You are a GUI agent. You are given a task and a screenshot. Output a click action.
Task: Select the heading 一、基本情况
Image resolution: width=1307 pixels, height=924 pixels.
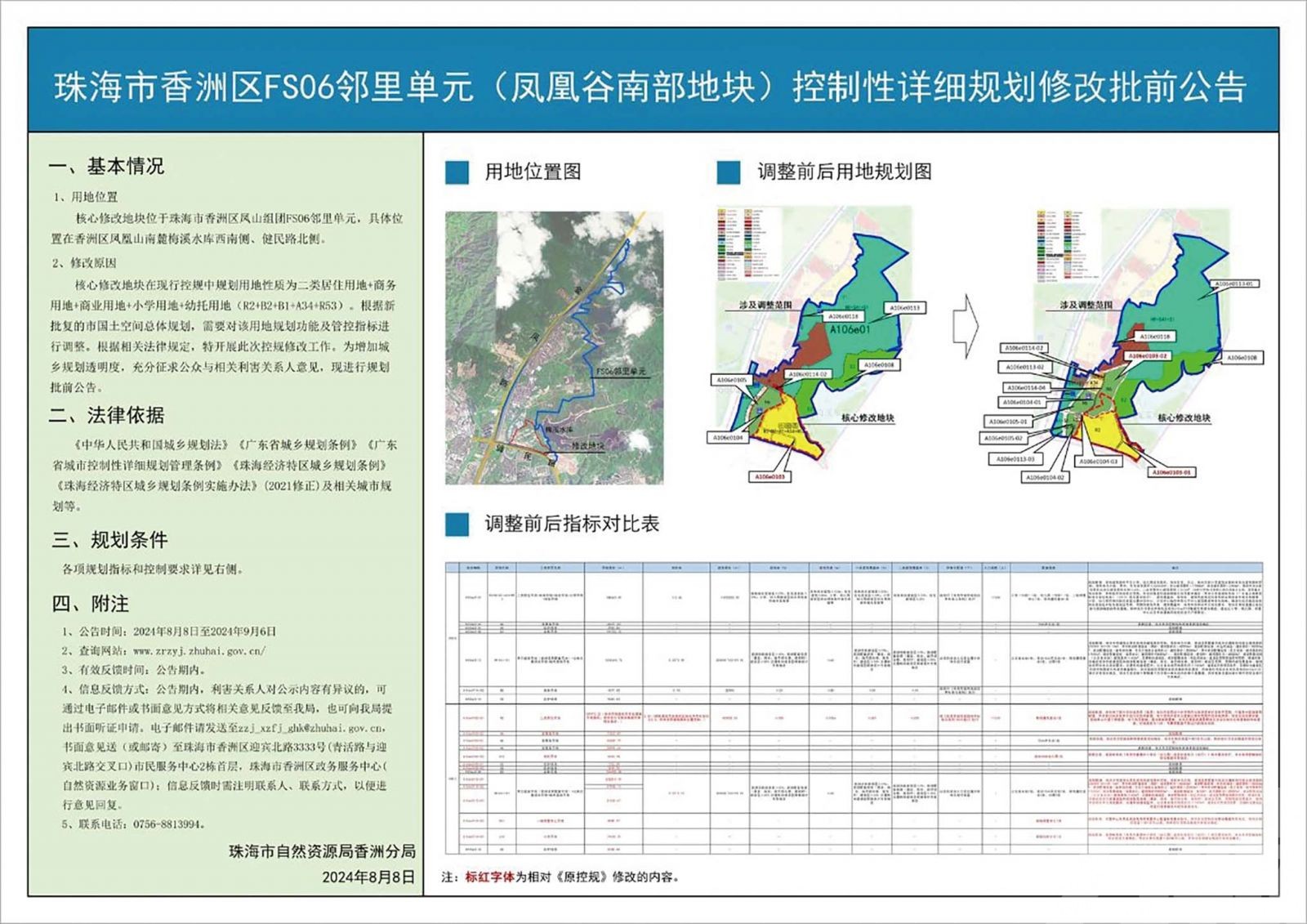106,167
